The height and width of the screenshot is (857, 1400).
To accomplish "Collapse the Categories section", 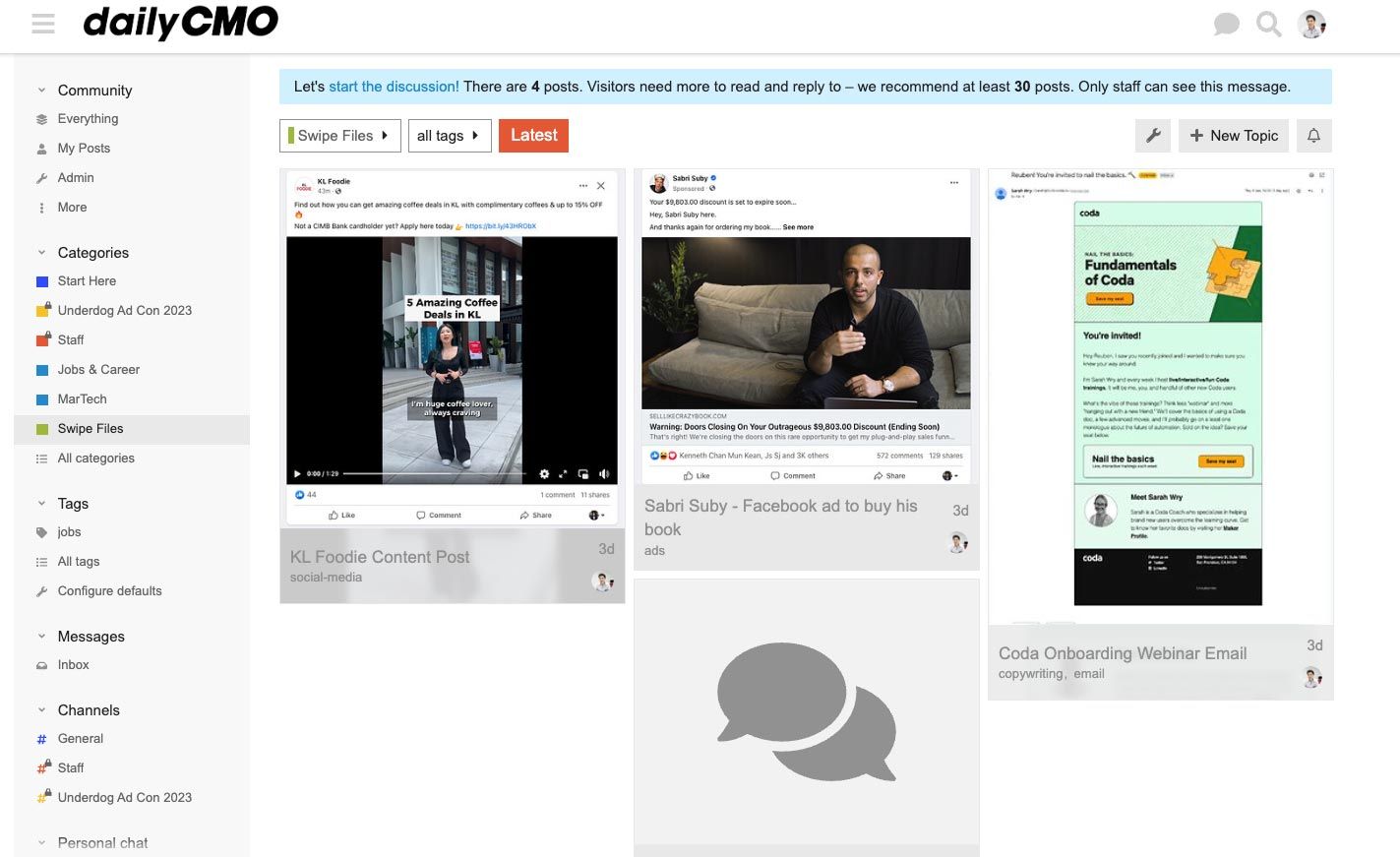I will click(x=41, y=253).
